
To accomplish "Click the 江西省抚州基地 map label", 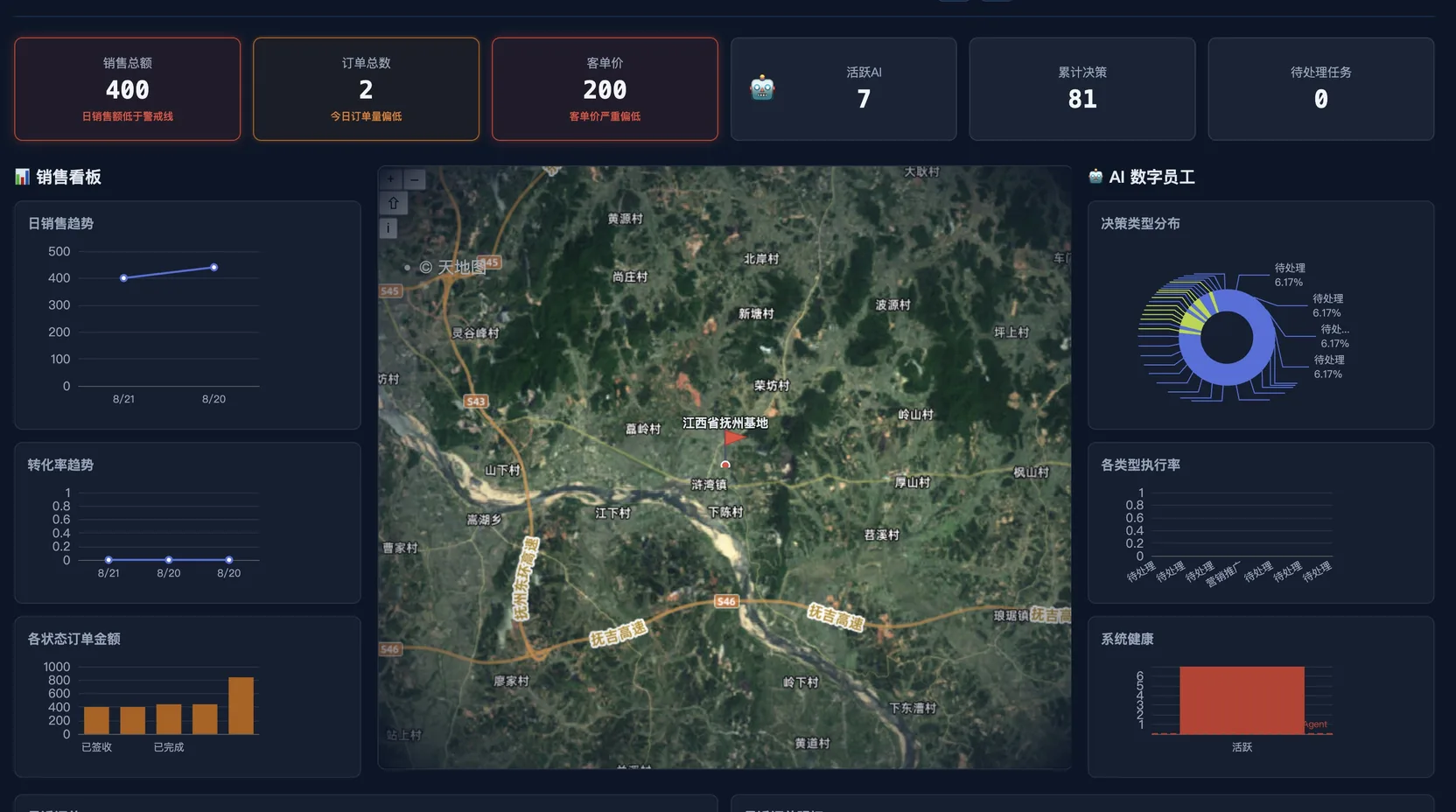I will click(x=725, y=423).
